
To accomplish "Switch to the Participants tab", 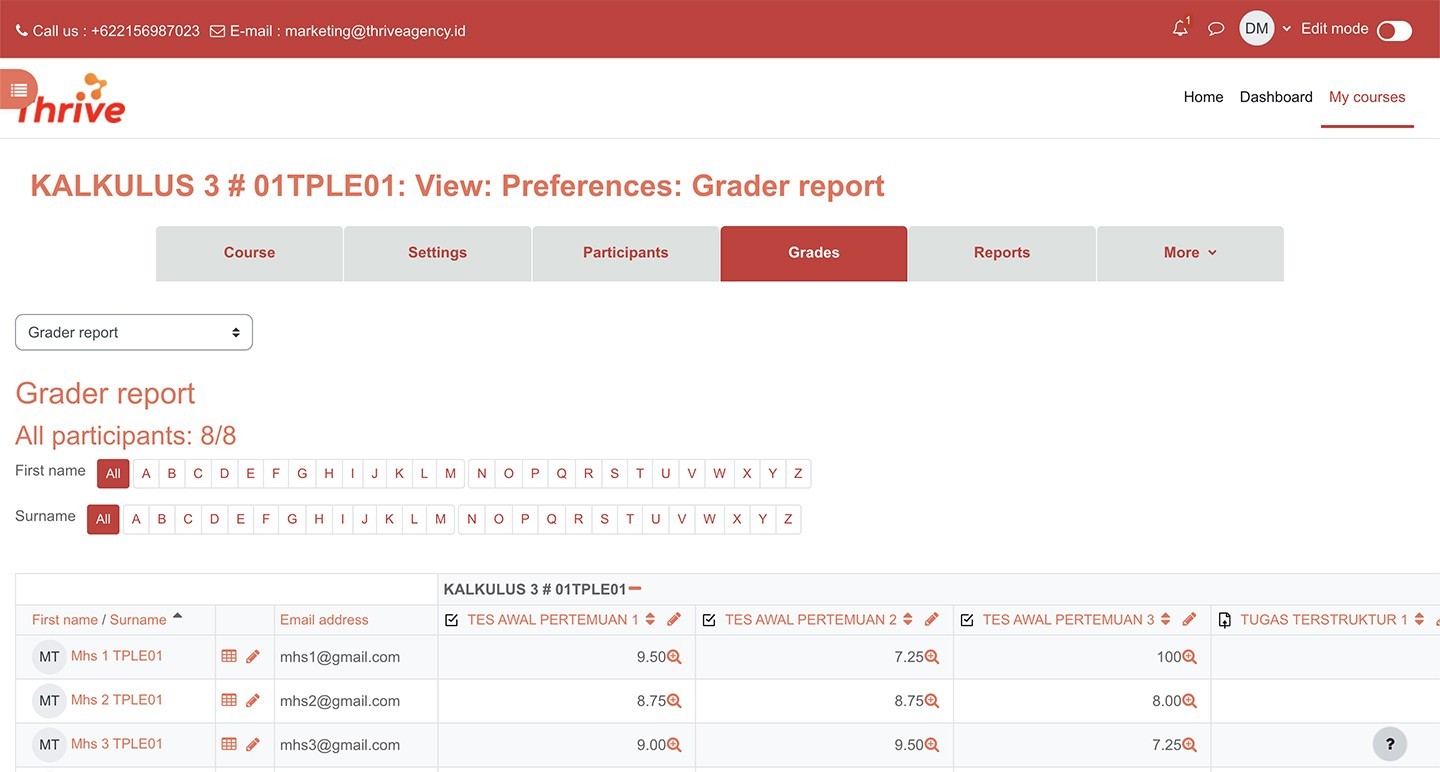I will click(625, 253).
